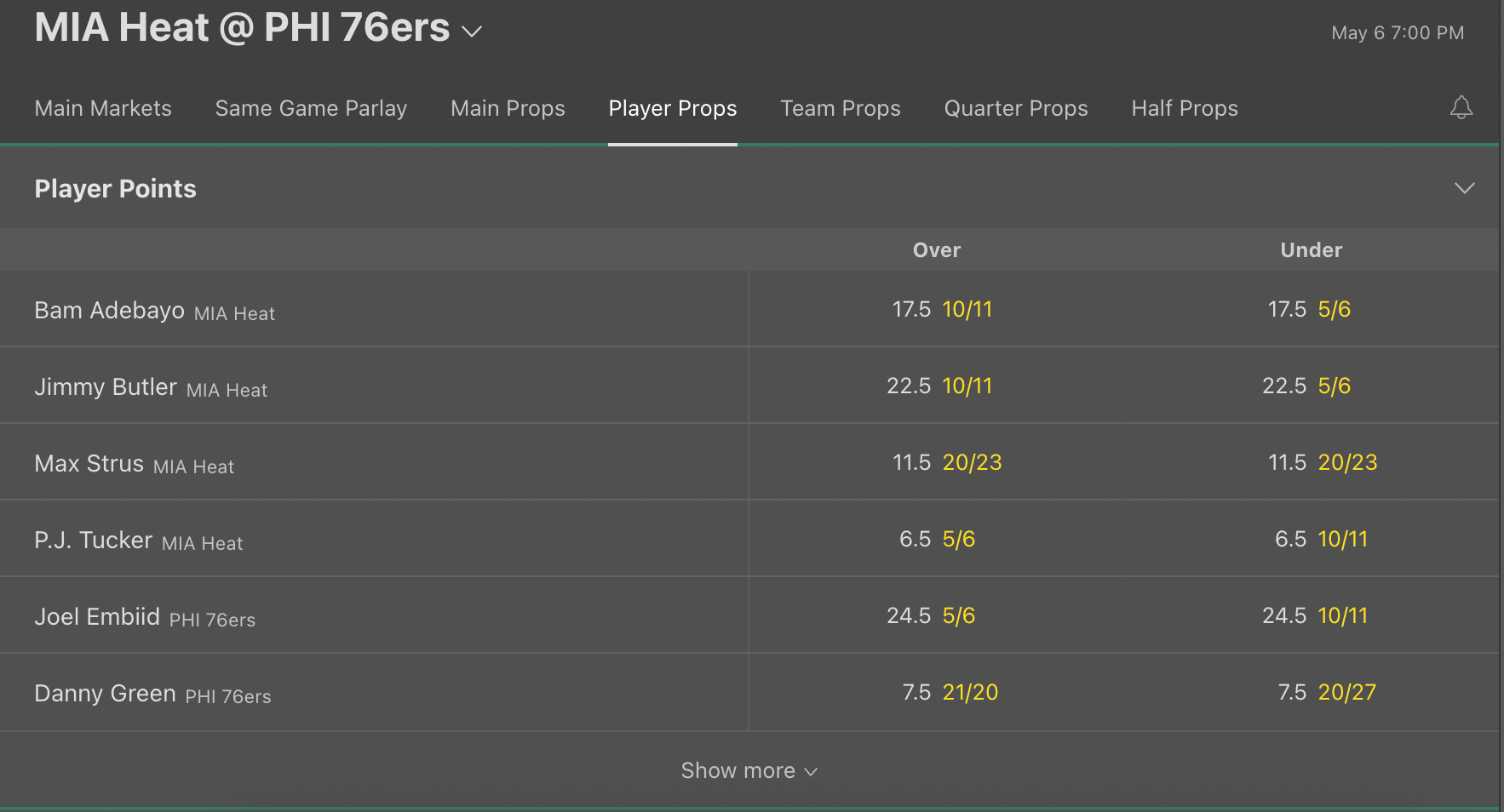Open the notifications bell icon

(1461, 107)
